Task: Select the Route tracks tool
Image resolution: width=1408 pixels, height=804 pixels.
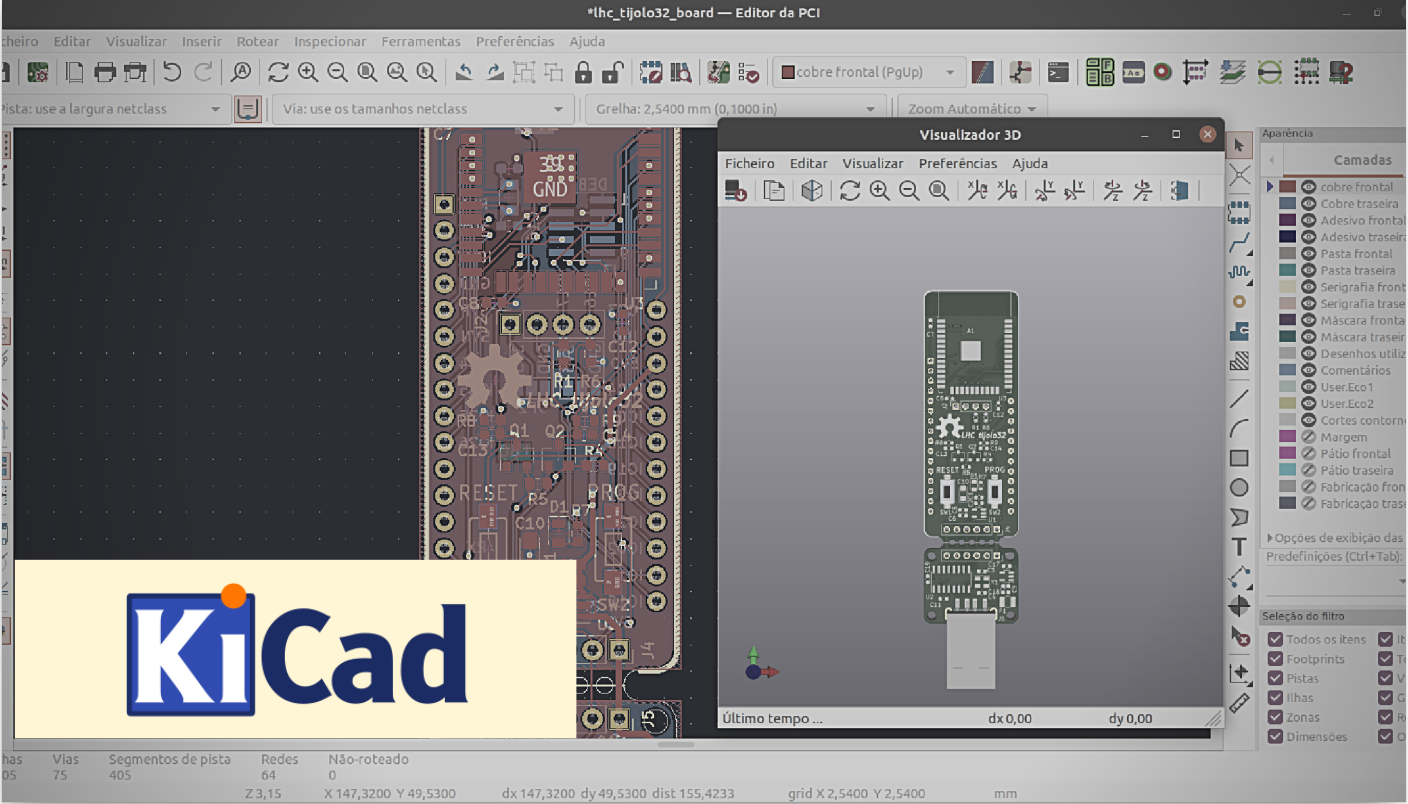Action: pos(1239,241)
